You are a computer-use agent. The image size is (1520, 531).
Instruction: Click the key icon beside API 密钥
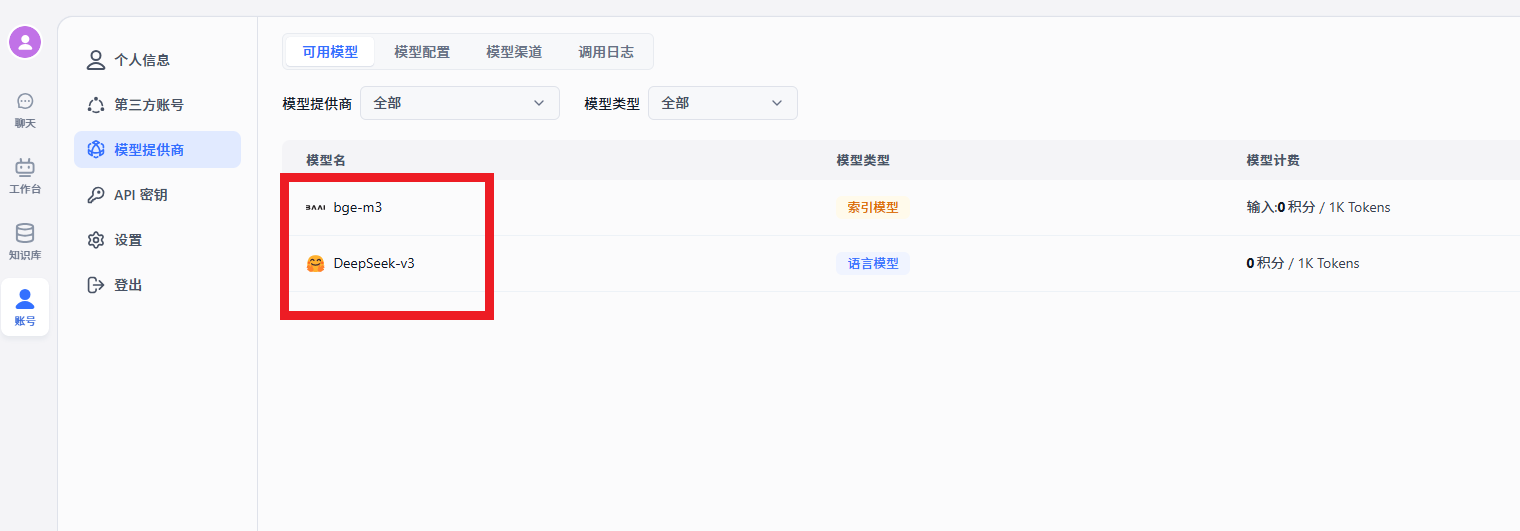pos(96,195)
